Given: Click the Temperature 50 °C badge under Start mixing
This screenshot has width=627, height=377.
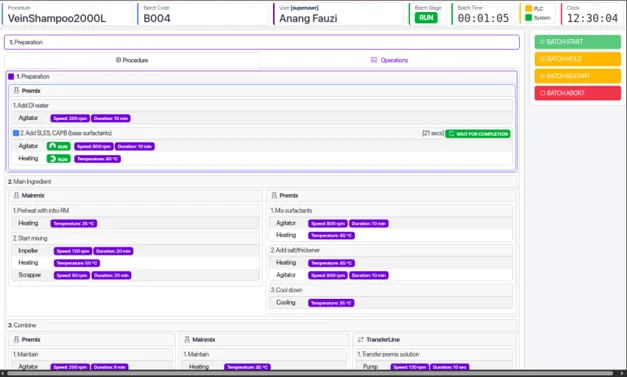Looking at the screenshot, I should coord(77,263).
